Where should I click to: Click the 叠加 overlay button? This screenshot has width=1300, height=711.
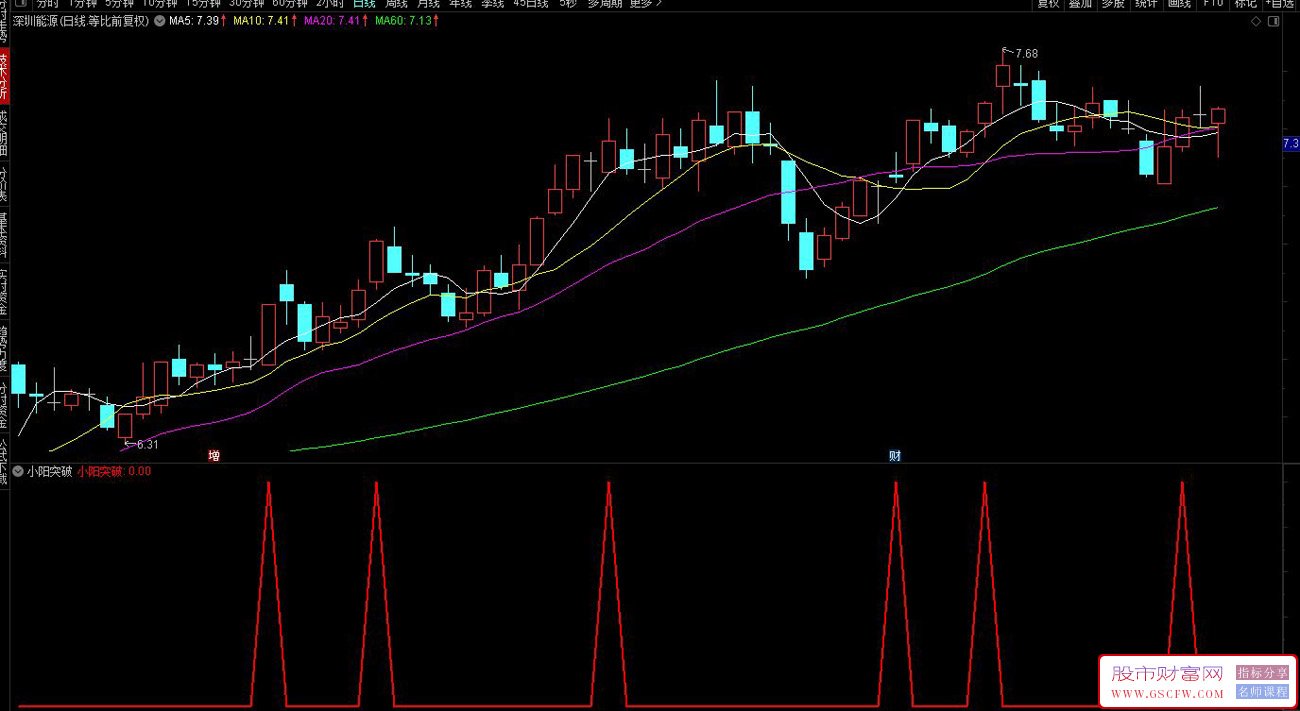(x=1080, y=3)
